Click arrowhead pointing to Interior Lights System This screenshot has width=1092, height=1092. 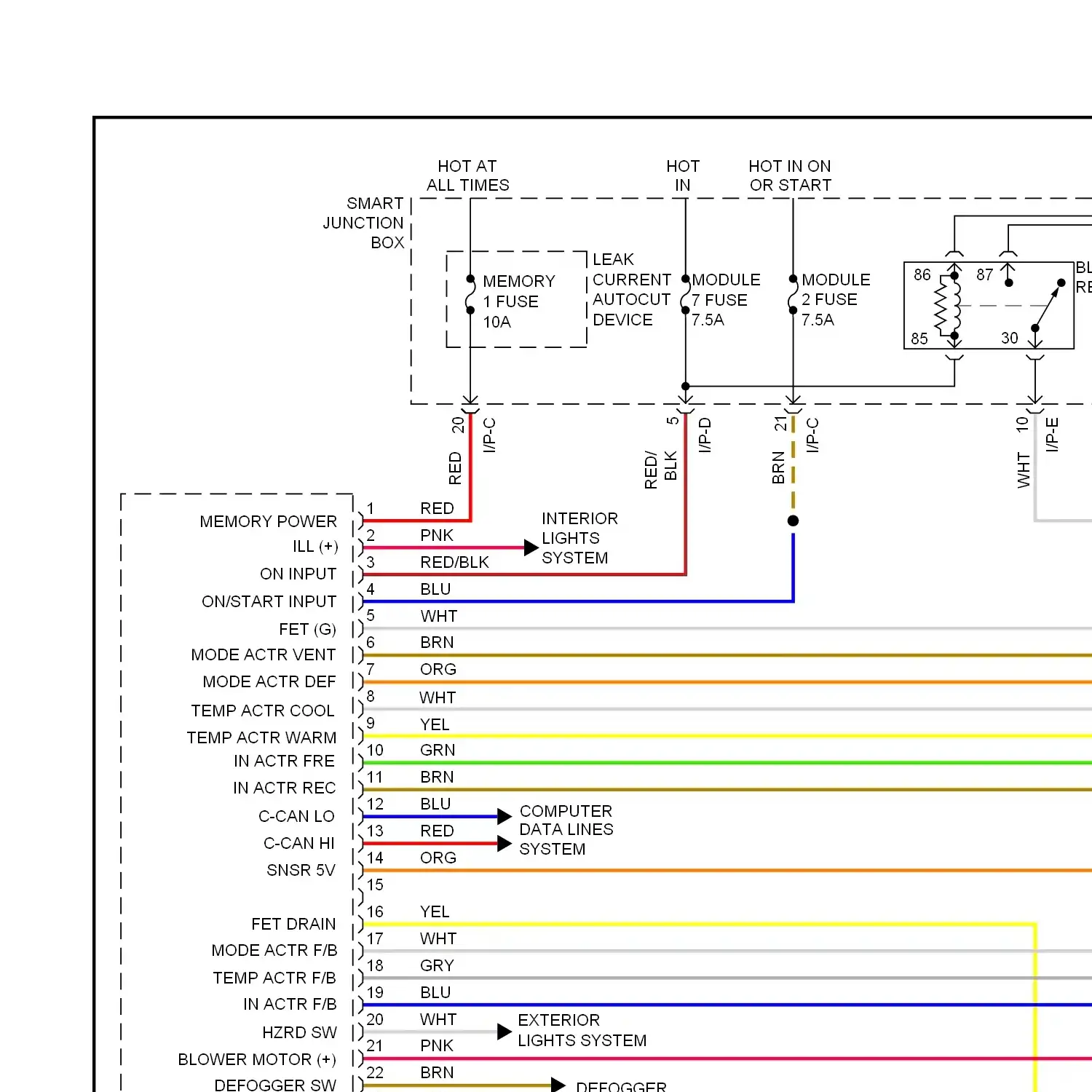[x=531, y=547]
